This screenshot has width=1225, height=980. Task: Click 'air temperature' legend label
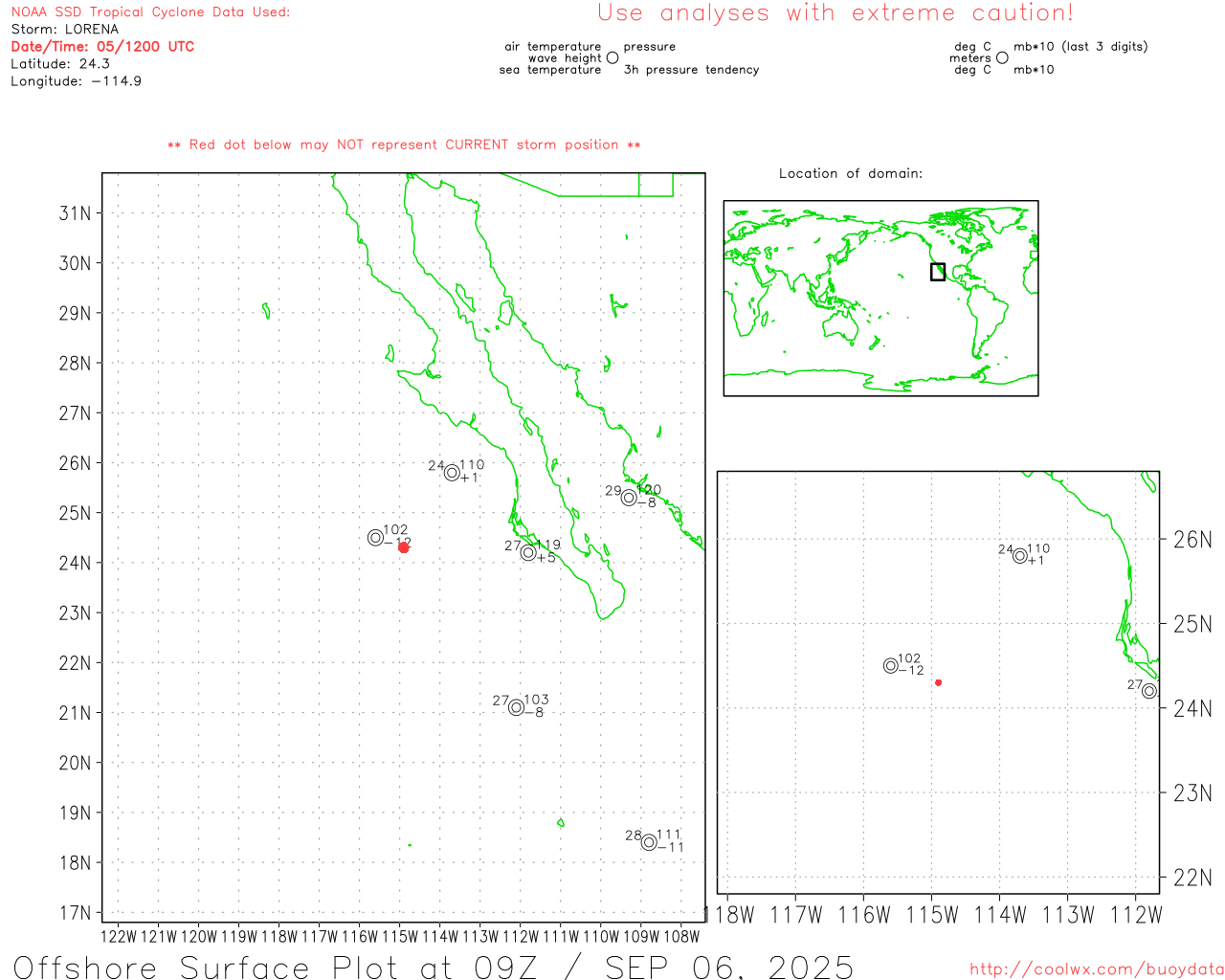pos(553,46)
